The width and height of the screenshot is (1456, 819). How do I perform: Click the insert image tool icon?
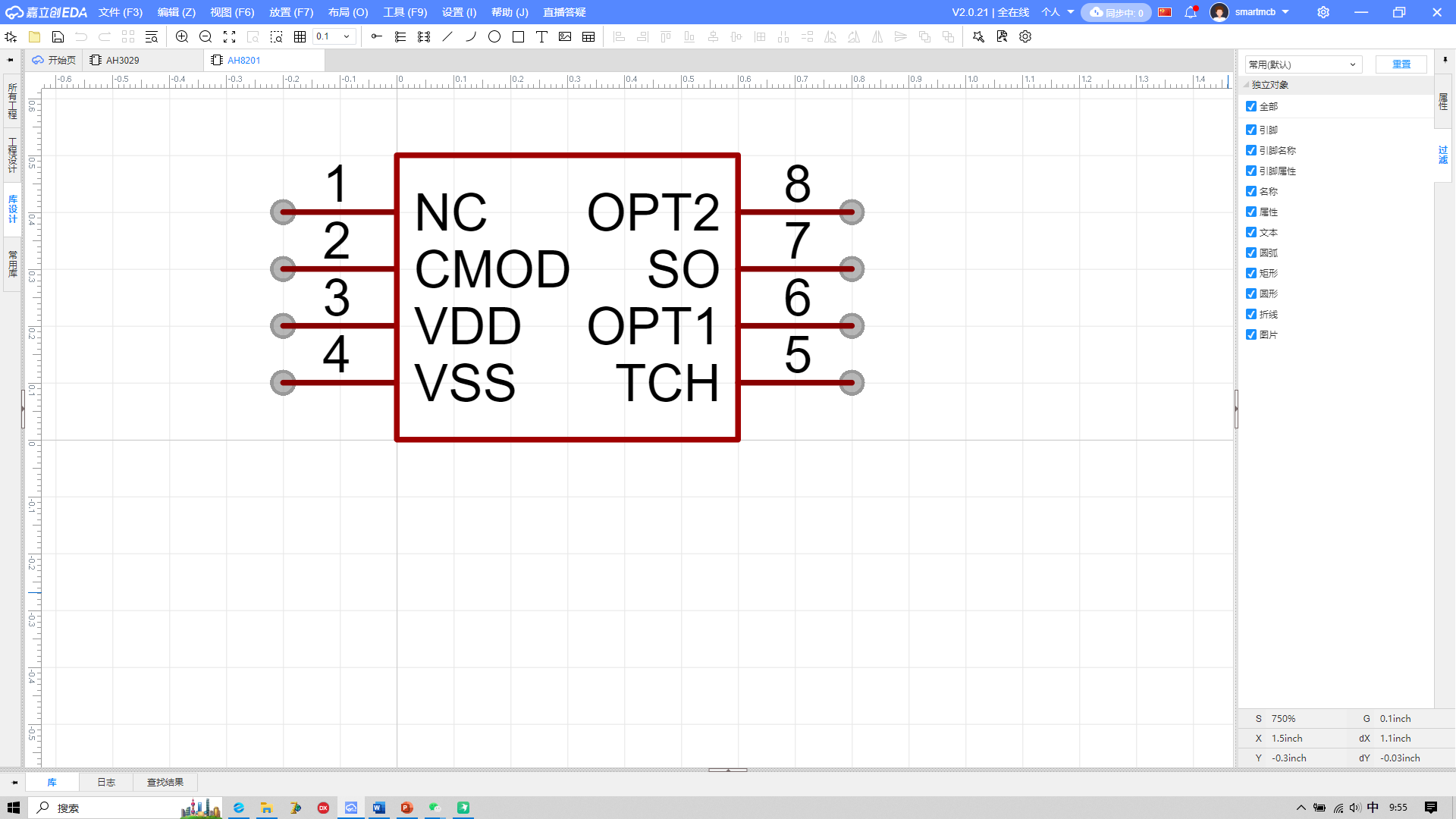pos(565,36)
